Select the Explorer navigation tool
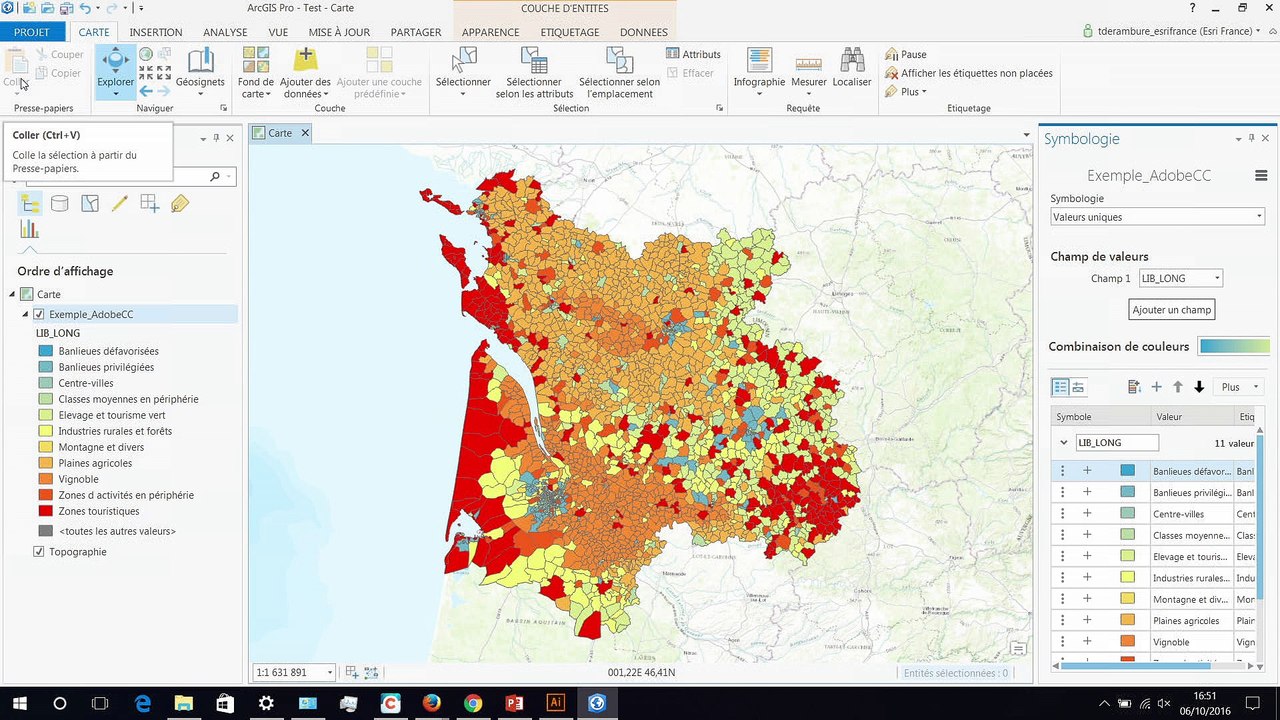 pos(115,70)
